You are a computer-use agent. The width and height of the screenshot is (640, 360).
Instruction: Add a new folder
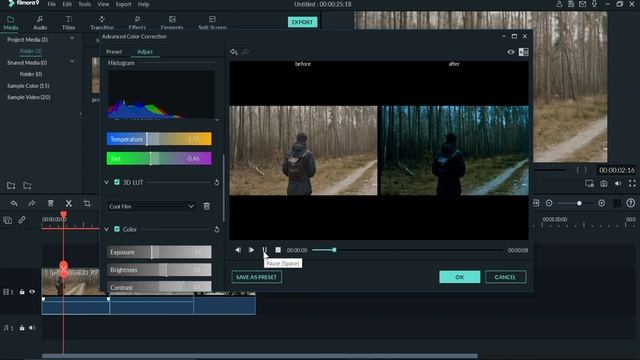[x=11, y=186]
